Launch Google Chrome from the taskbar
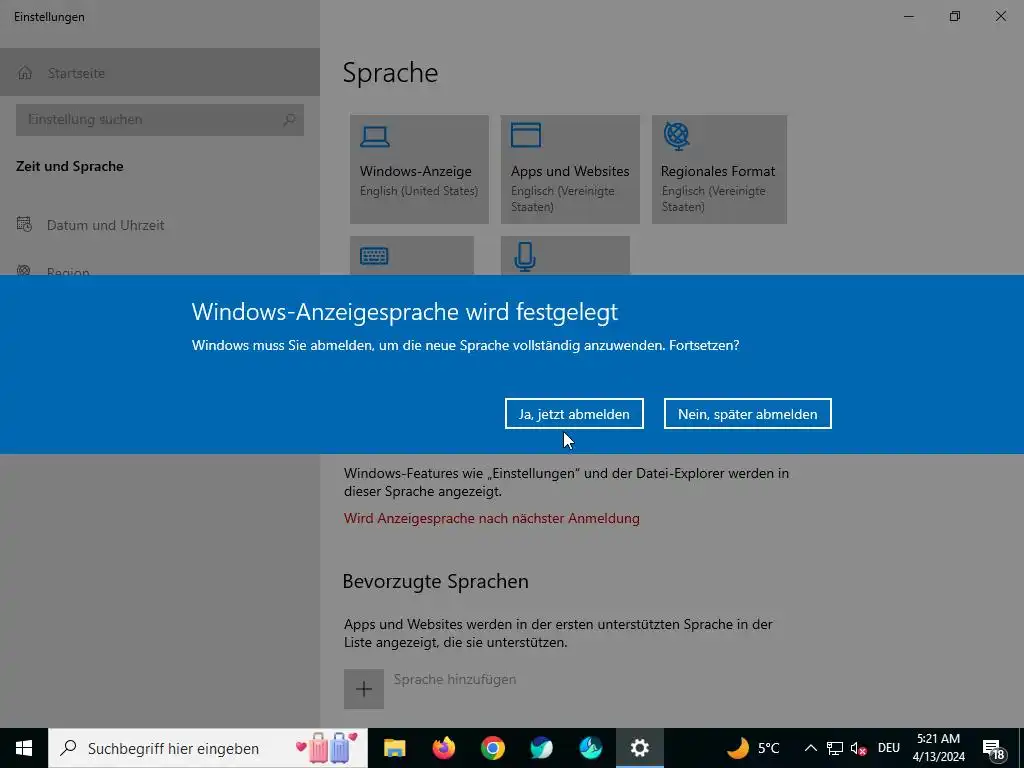 pyautogui.click(x=492, y=748)
